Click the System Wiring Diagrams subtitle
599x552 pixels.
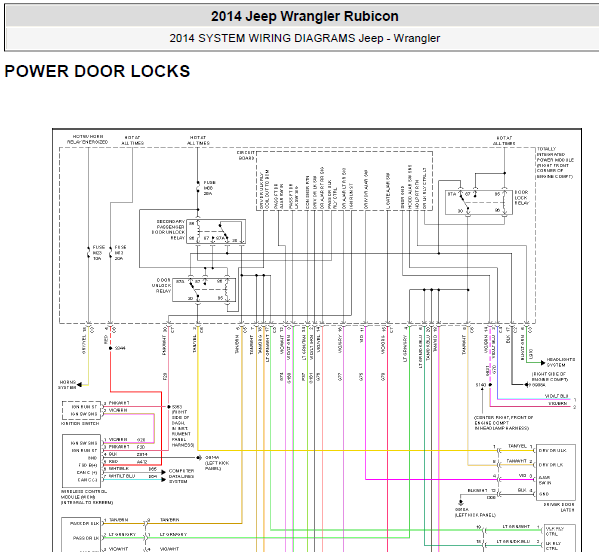point(304,38)
